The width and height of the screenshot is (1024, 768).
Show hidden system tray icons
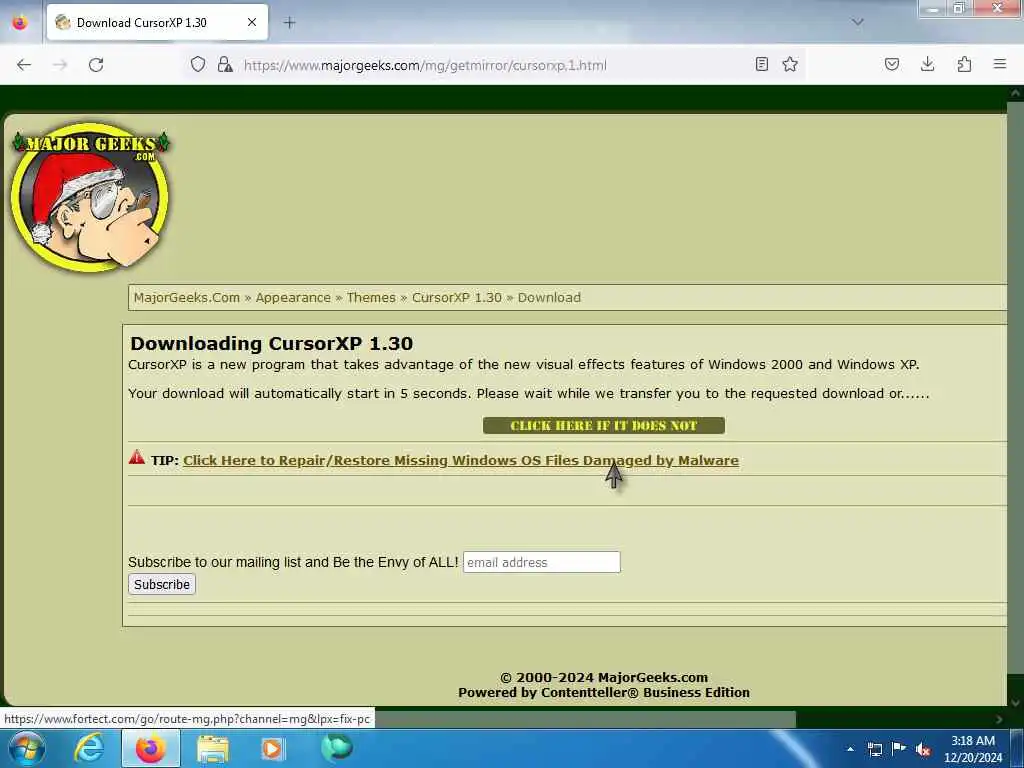pyautogui.click(x=850, y=749)
